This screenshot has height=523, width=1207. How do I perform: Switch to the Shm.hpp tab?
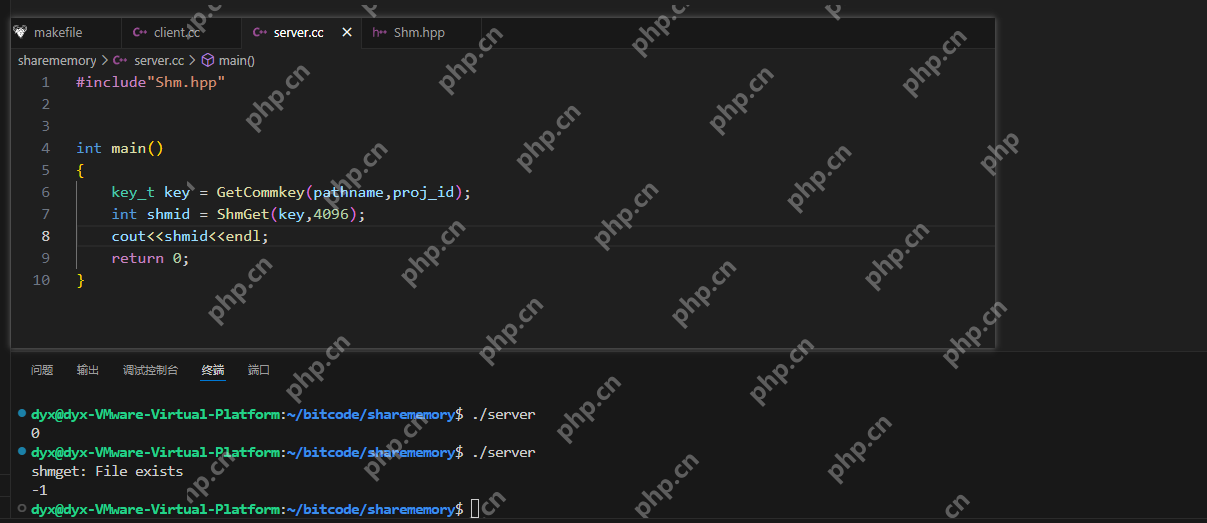click(418, 33)
